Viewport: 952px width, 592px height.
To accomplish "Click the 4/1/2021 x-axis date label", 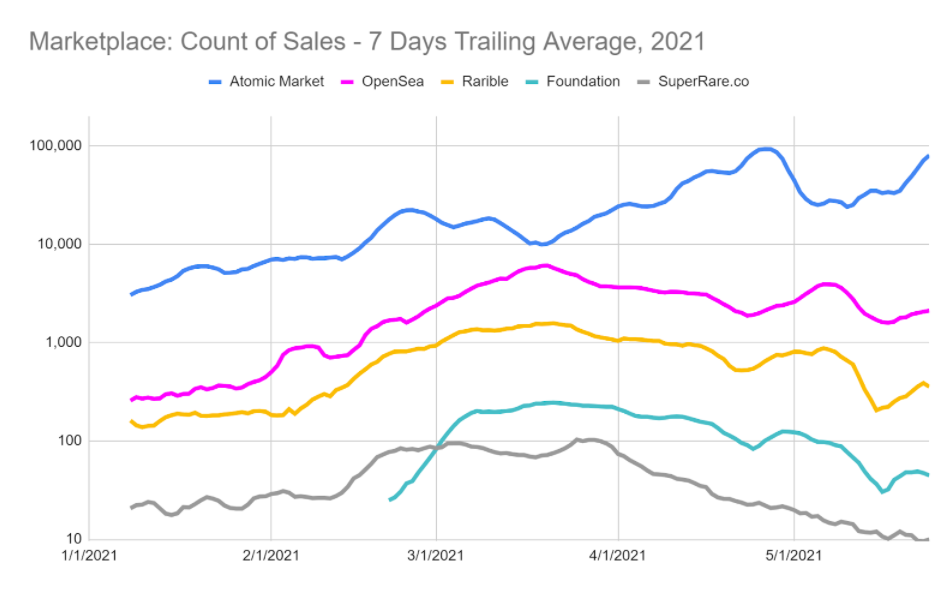I will pyautogui.click(x=617, y=555).
